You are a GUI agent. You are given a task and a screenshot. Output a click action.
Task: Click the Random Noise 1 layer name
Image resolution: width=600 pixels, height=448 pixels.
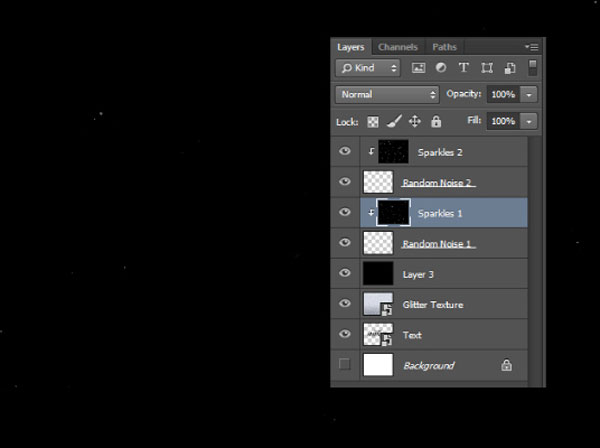(x=437, y=244)
